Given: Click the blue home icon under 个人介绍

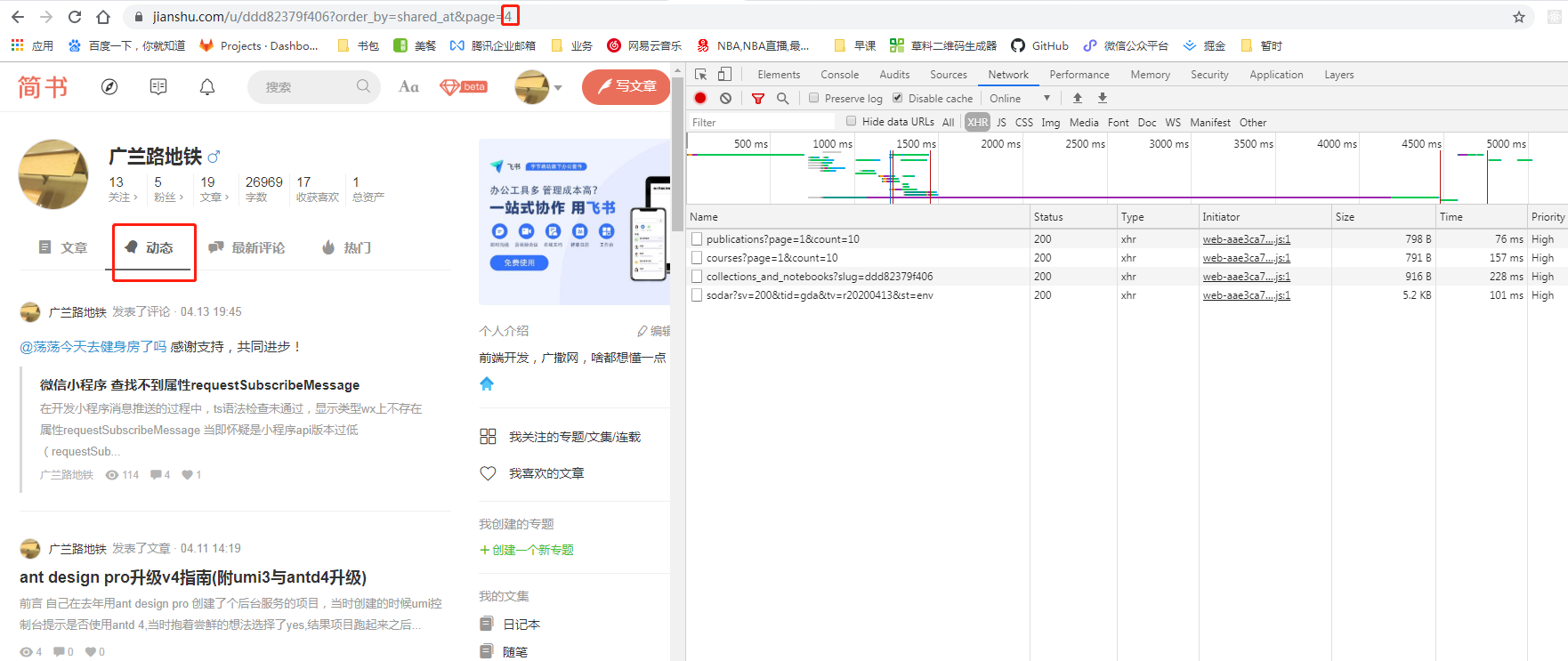Looking at the screenshot, I should point(487,383).
